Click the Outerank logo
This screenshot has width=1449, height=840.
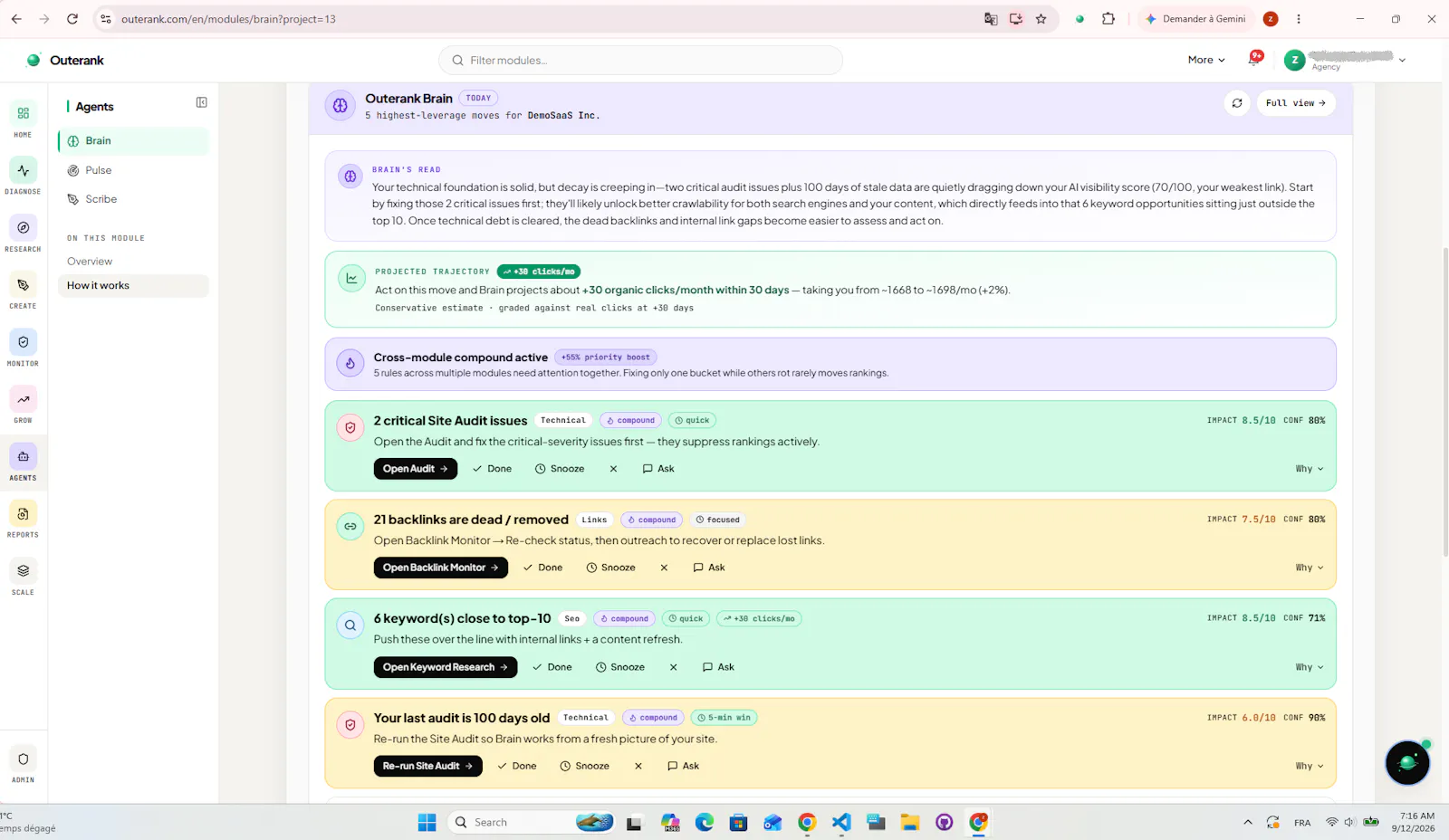click(x=65, y=60)
